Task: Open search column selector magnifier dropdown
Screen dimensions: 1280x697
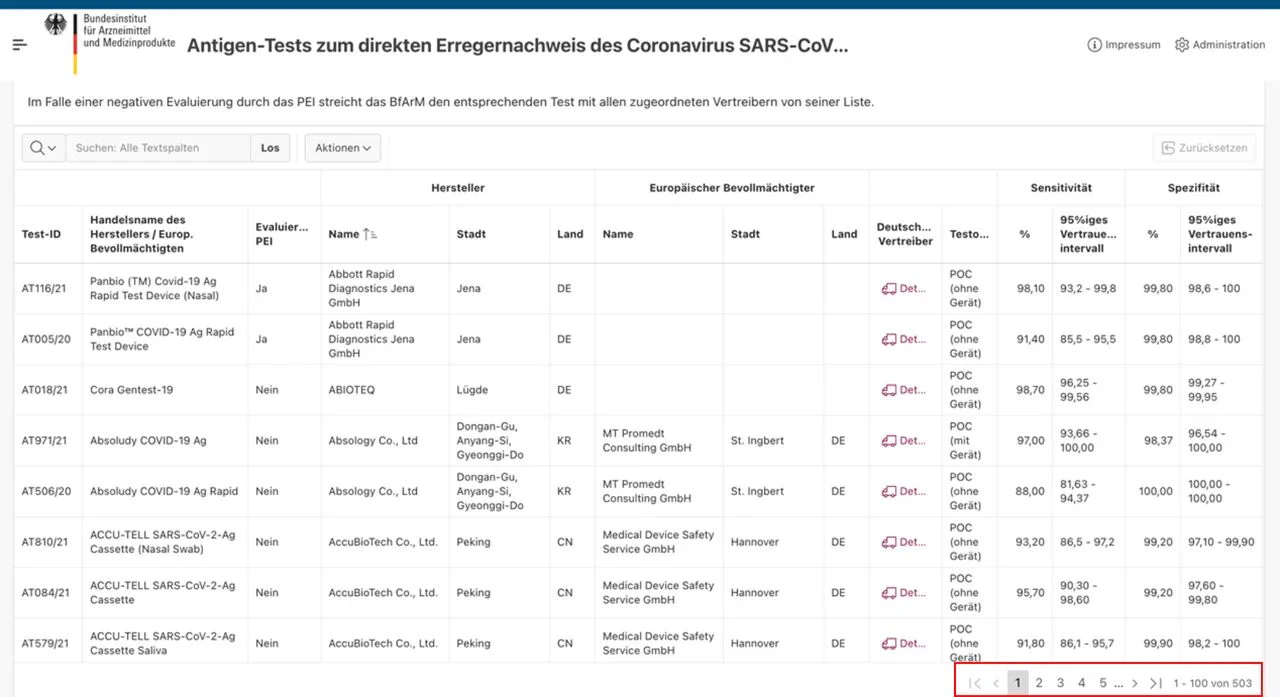Action: click(x=44, y=148)
